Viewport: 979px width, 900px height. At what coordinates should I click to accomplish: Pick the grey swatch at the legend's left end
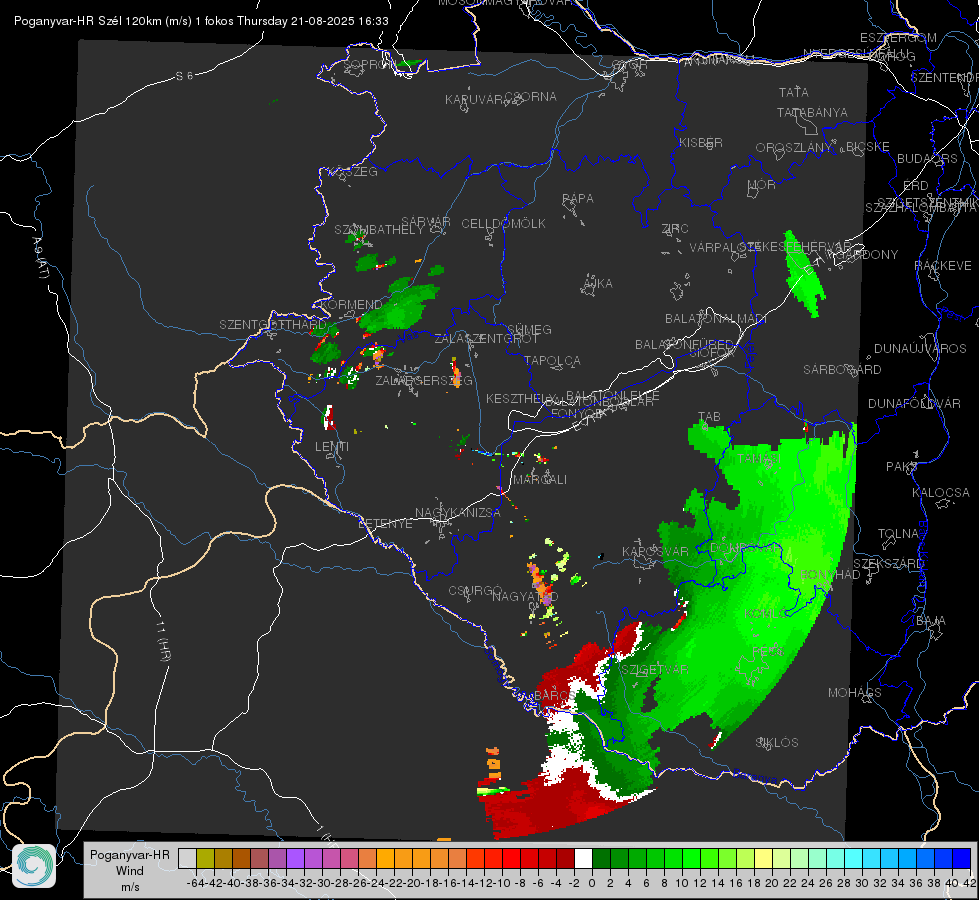pos(187,859)
